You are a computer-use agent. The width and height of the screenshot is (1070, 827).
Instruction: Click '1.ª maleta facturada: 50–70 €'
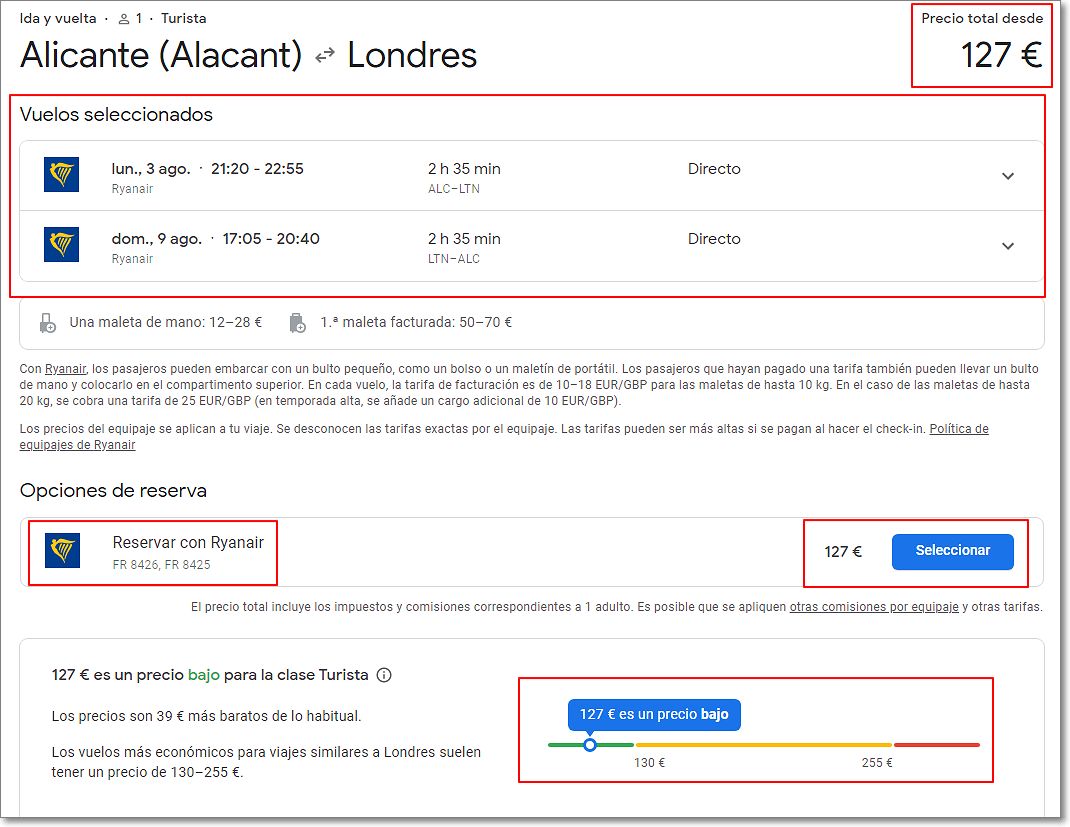click(416, 322)
